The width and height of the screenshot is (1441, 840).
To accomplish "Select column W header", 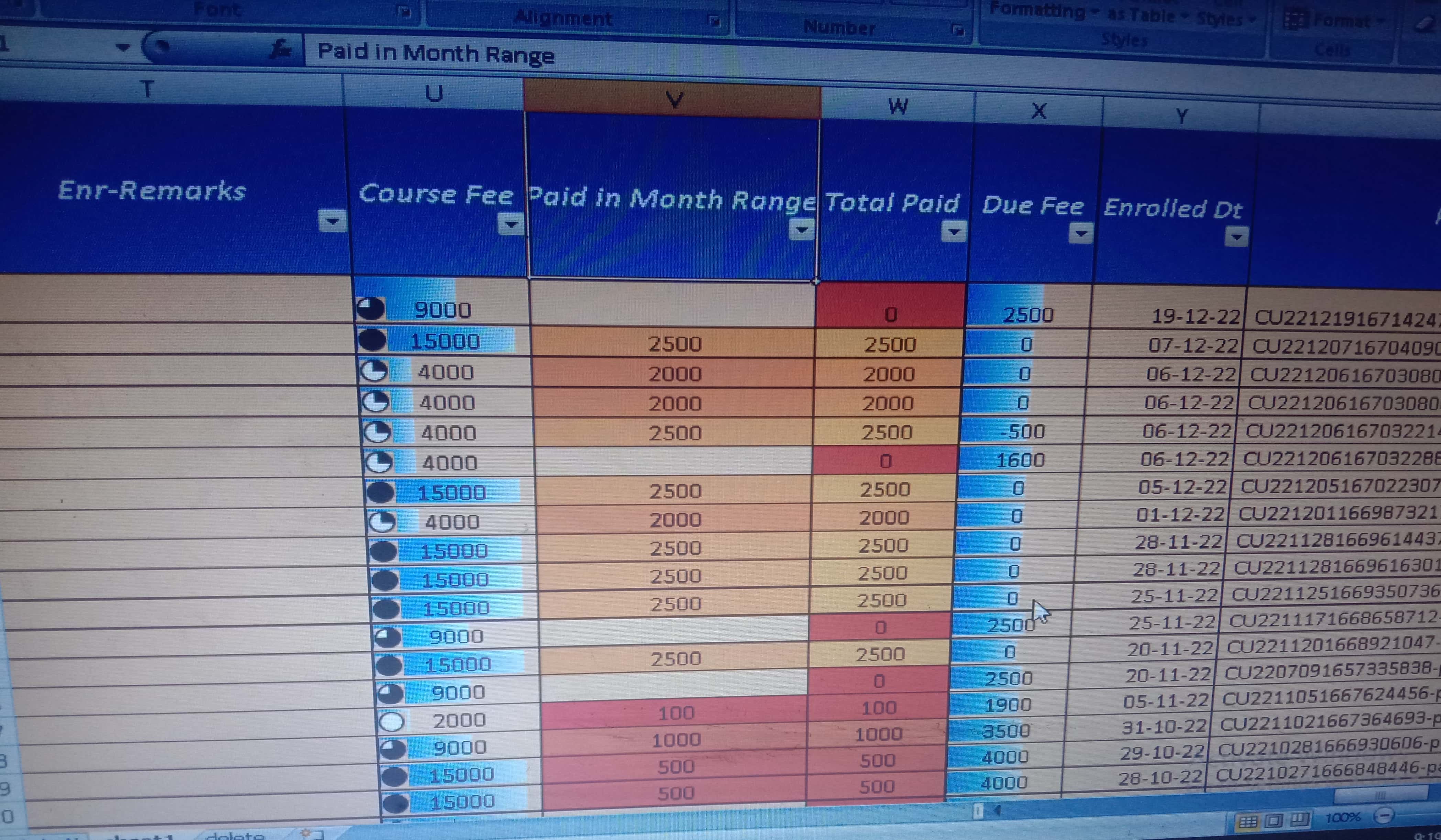I will point(898,106).
